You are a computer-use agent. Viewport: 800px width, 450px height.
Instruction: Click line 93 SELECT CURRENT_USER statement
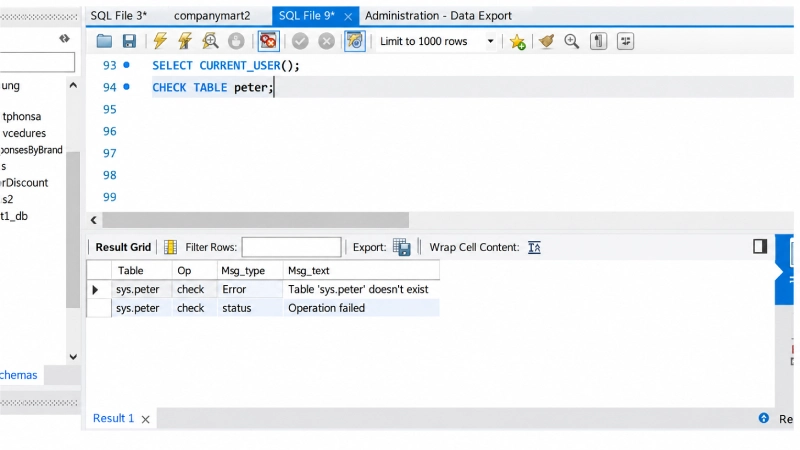[x=226, y=65]
